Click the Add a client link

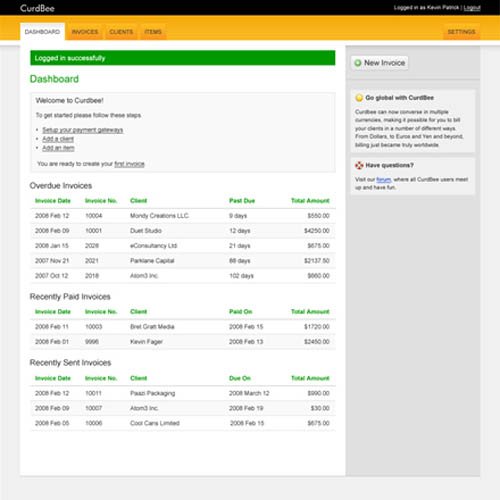coord(58,139)
